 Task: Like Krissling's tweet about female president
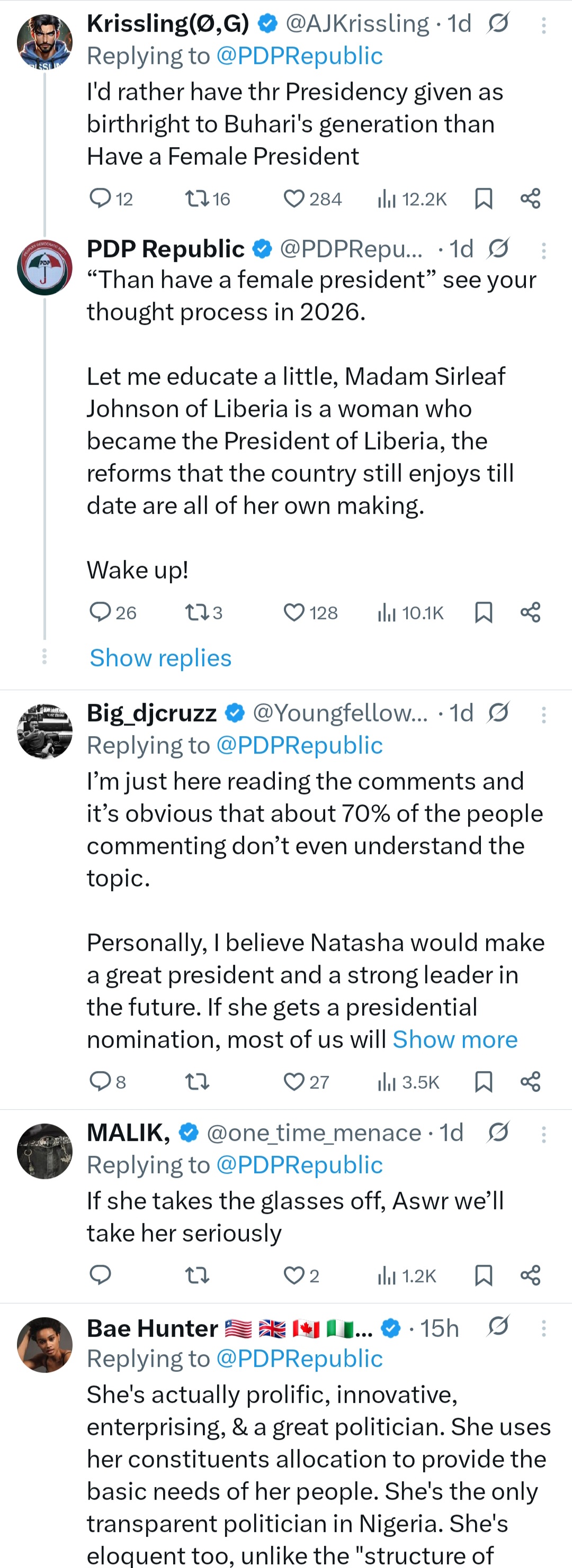294,199
